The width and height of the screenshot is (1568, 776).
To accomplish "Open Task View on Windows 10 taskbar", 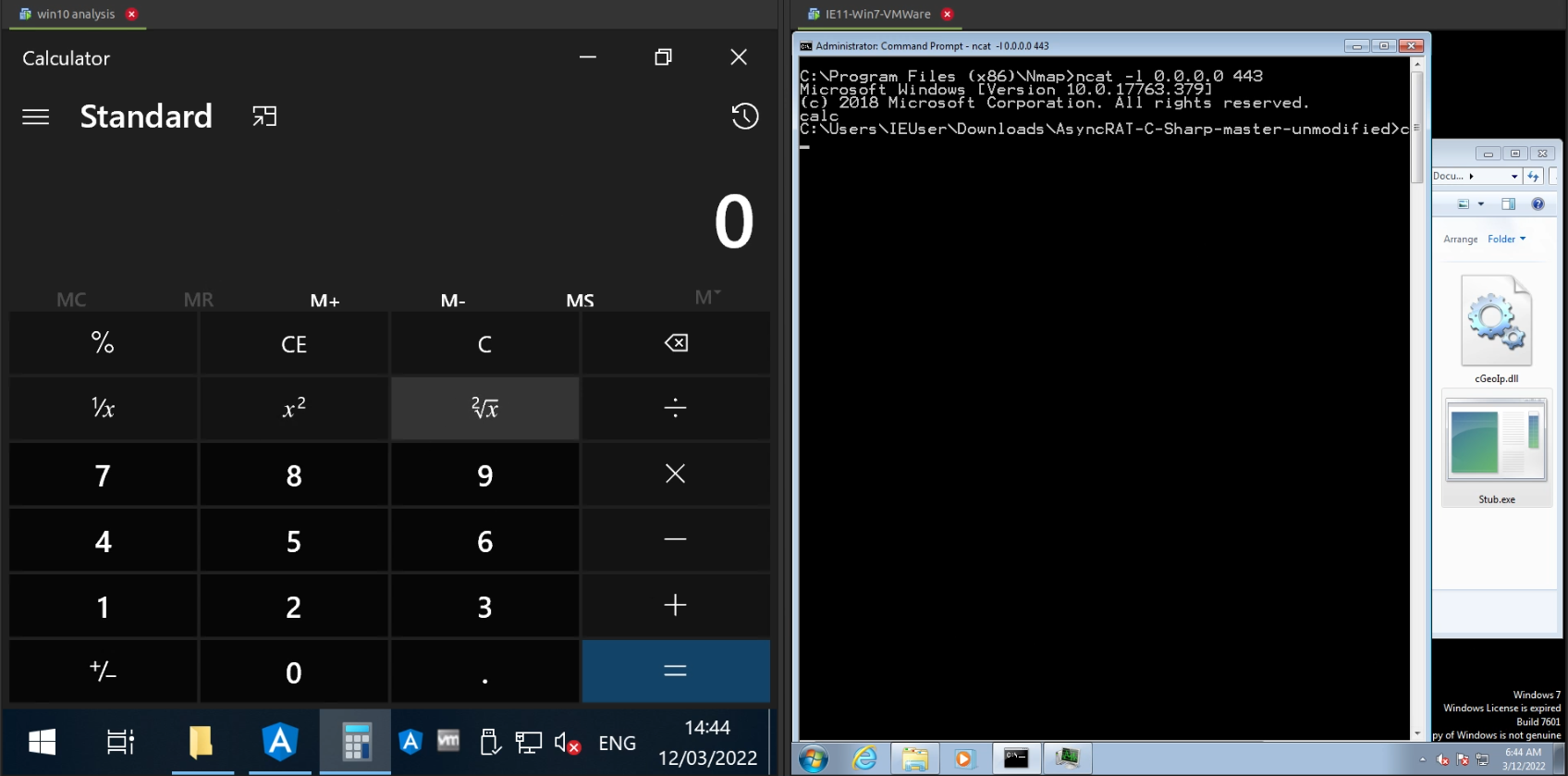I will [x=120, y=742].
